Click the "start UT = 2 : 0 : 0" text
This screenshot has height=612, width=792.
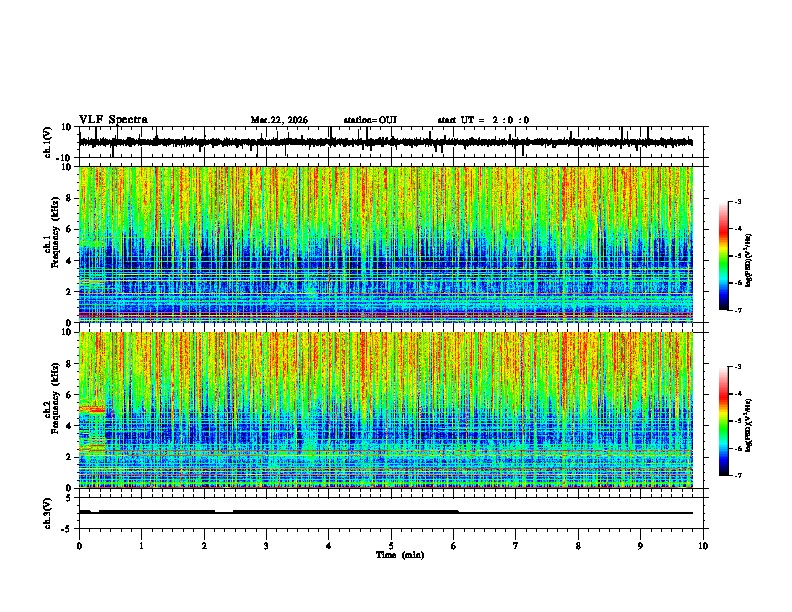(x=483, y=120)
